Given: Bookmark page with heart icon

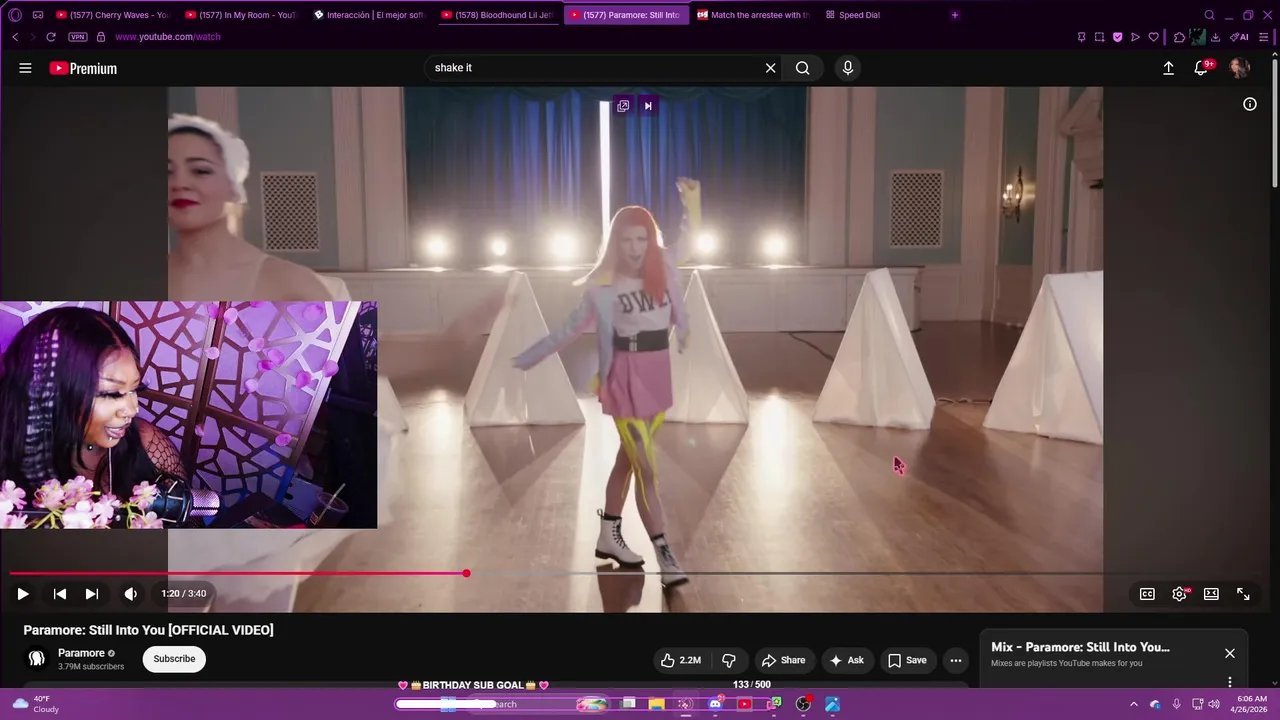Looking at the screenshot, I should 1153,37.
